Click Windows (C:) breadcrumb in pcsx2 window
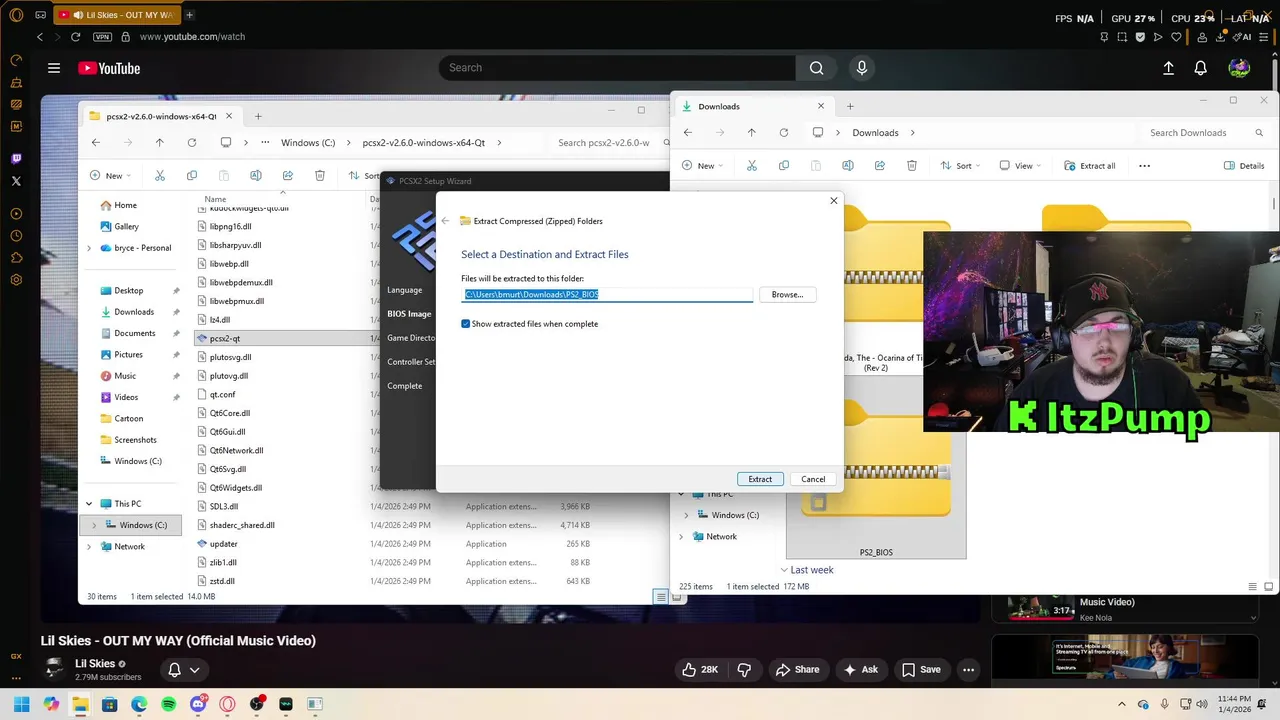This screenshot has height=720, width=1280. tap(308, 143)
